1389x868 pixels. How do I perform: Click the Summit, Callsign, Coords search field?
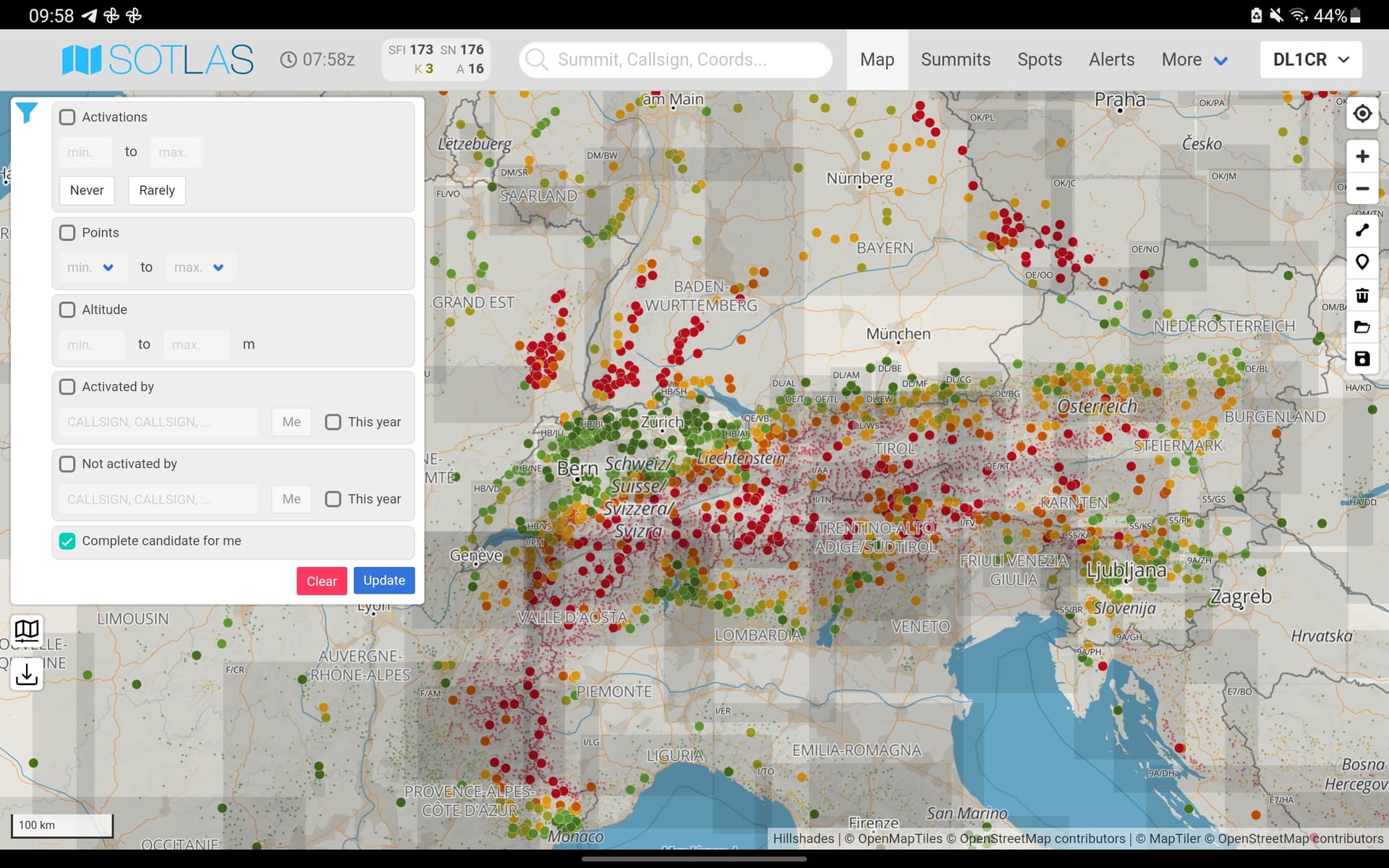[676, 59]
